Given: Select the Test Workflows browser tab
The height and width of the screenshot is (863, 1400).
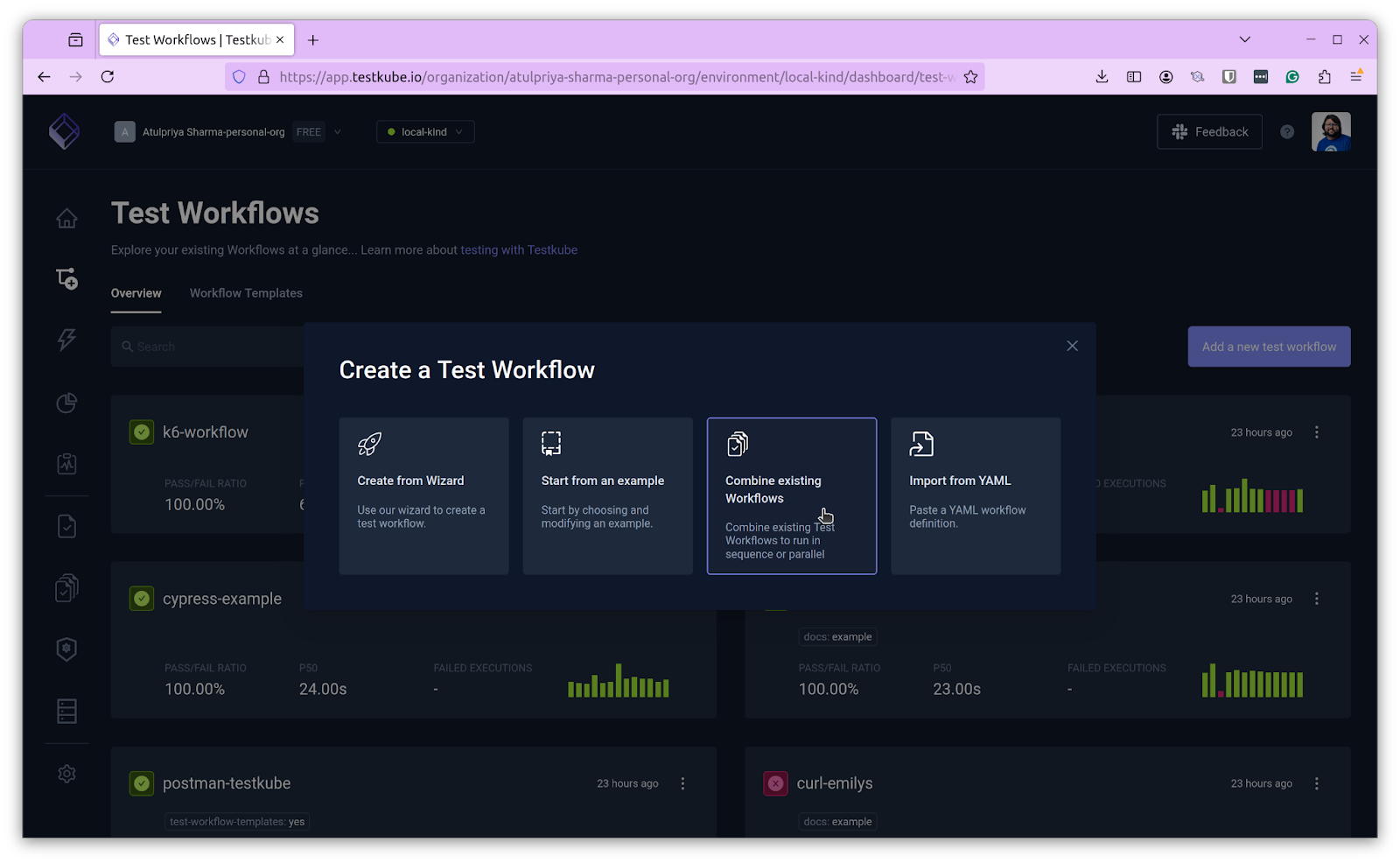Looking at the screenshot, I should pyautogui.click(x=197, y=39).
